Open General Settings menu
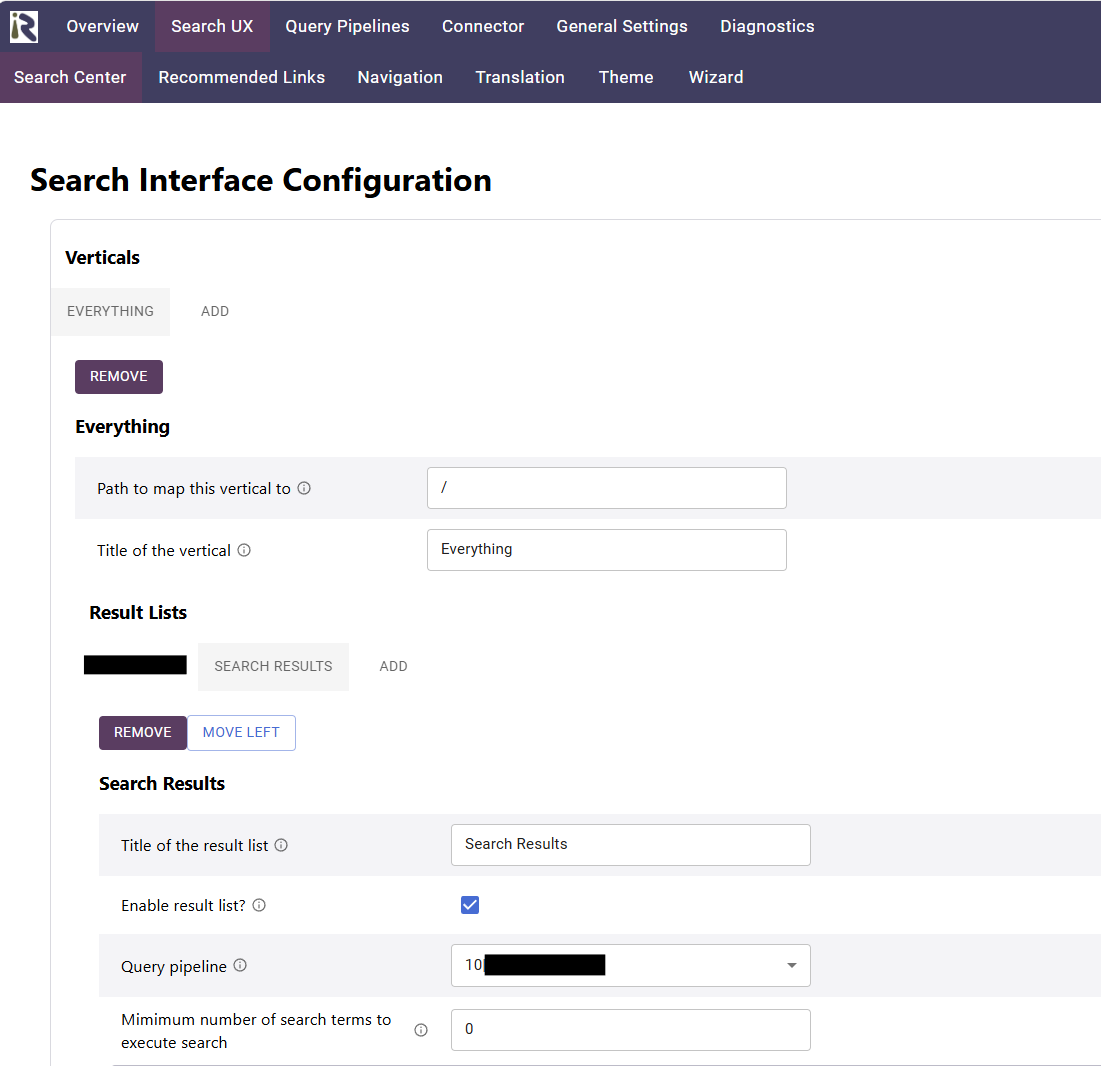 pos(621,26)
